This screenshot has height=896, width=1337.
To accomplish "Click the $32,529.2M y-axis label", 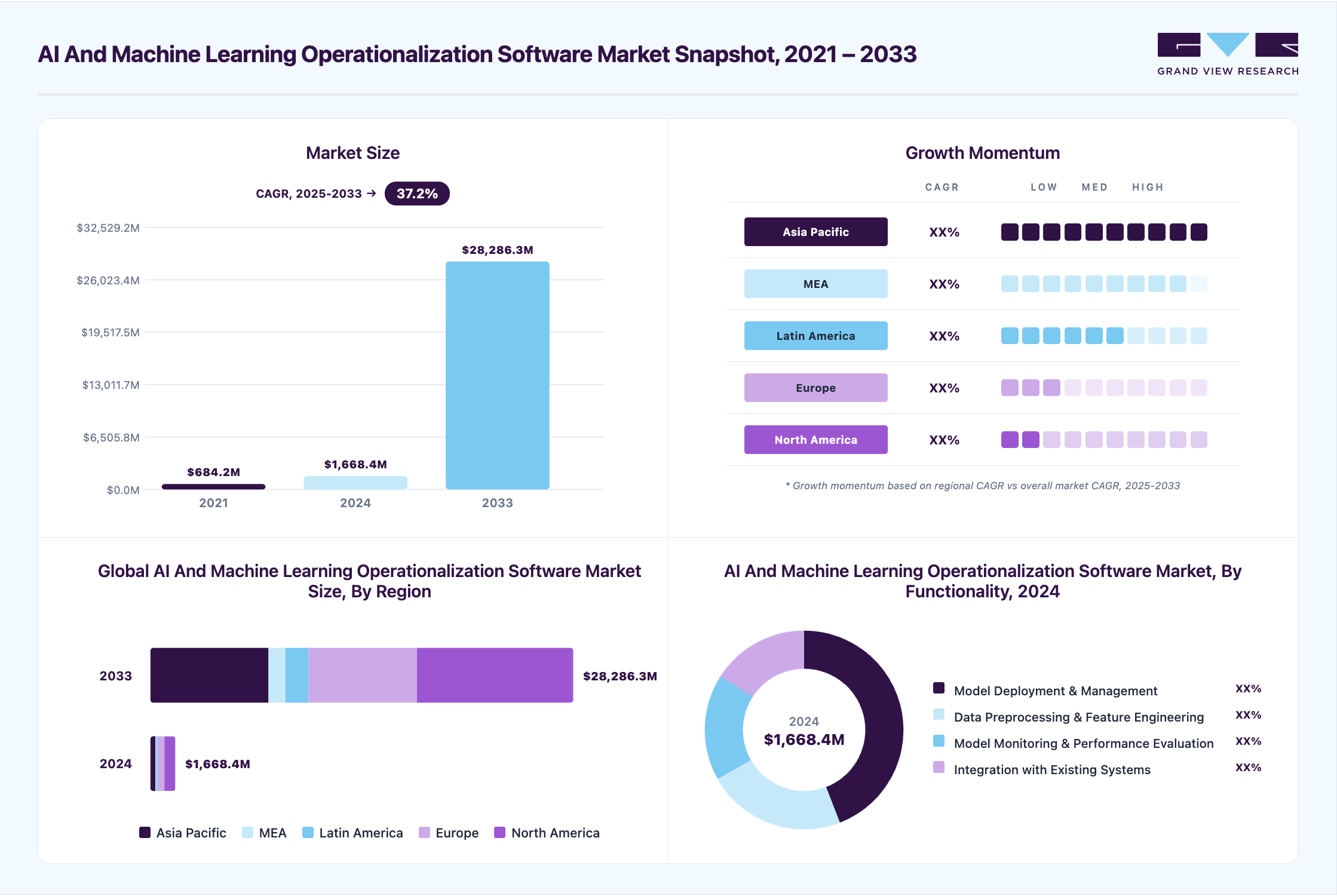I will click(x=108, y=228).
